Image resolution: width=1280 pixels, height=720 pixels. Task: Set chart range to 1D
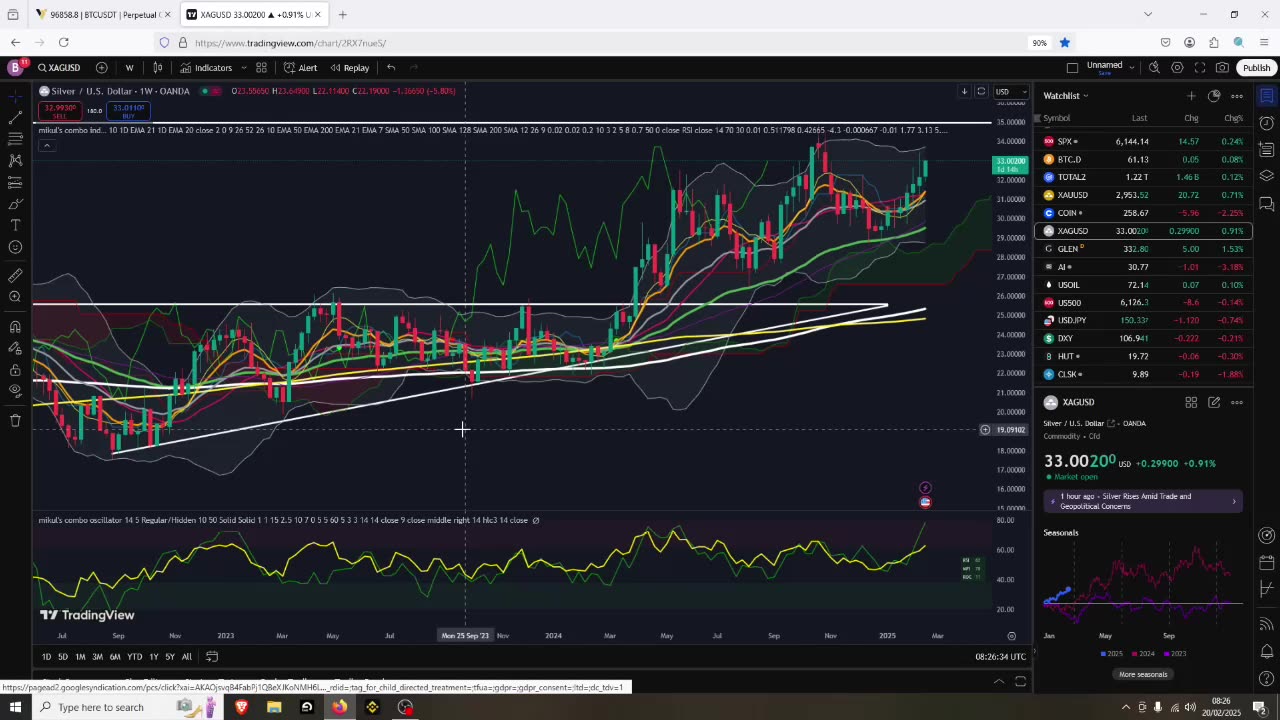[46, 657]
